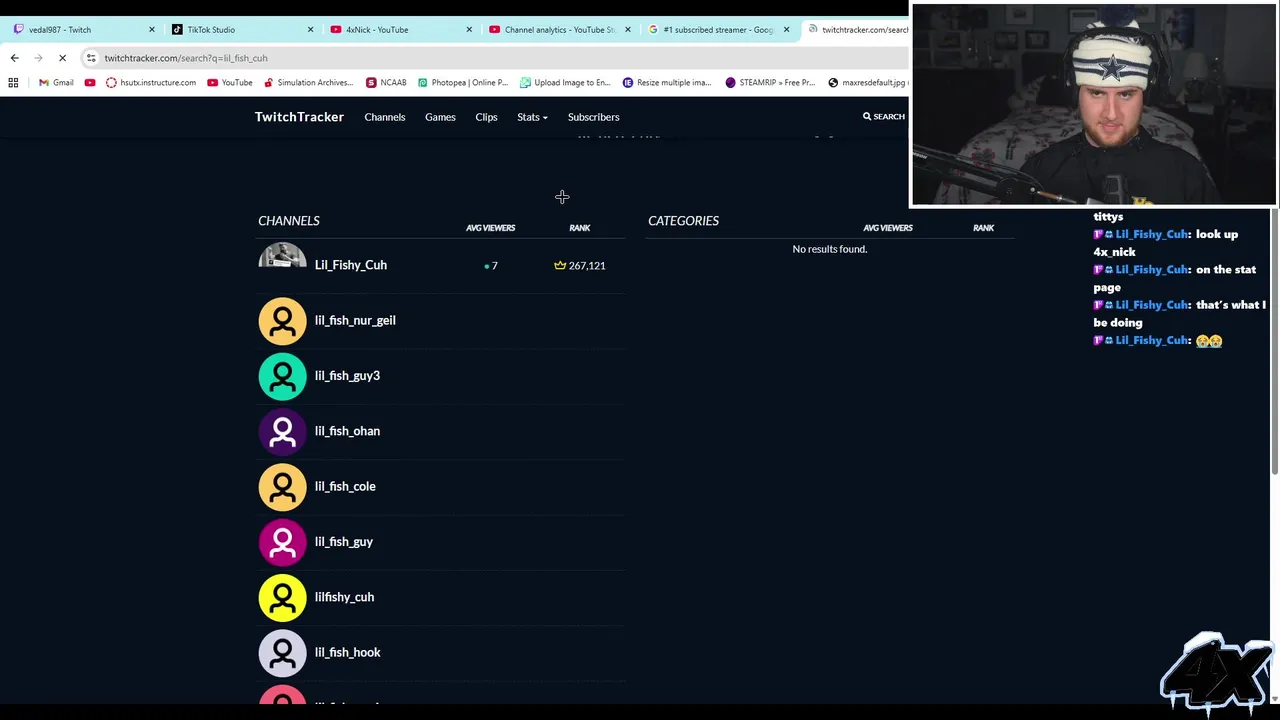Open the hsutx.instructure.com bookmark

pos(151,83)
